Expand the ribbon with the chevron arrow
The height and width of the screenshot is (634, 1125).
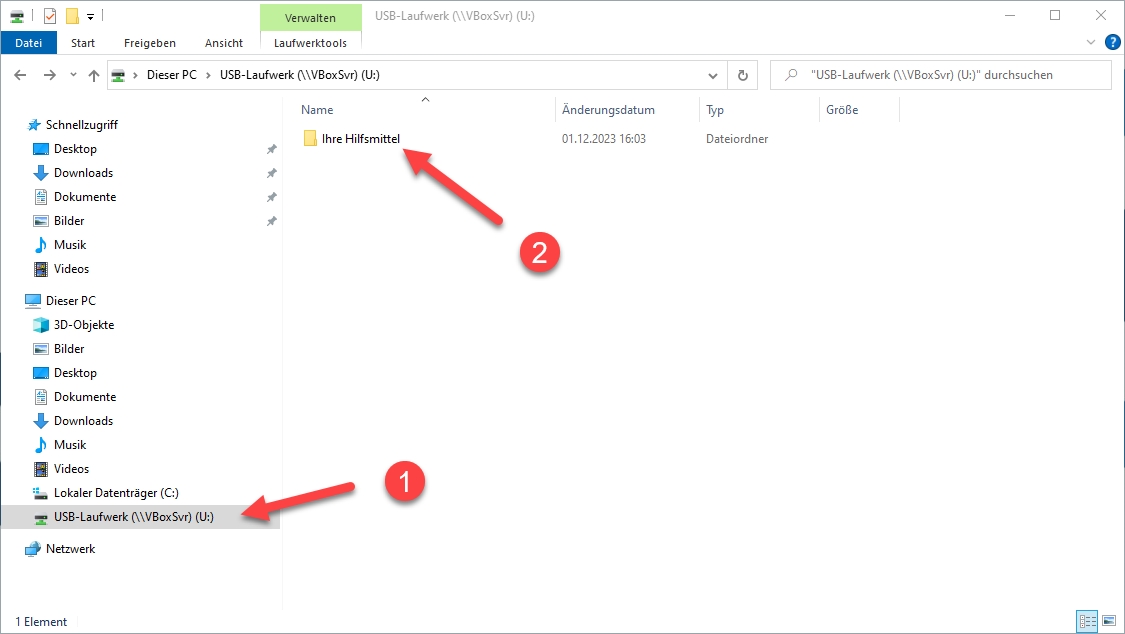pos(1091,43)
